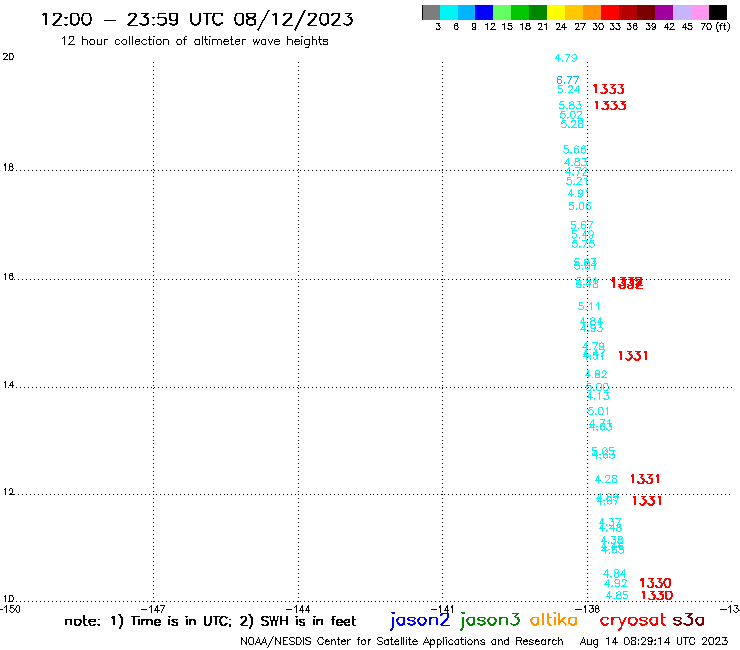The height and width of the screenshot is (650, 740).
Task: Select the 5.24 wave height value
Action: pos(569,89)
